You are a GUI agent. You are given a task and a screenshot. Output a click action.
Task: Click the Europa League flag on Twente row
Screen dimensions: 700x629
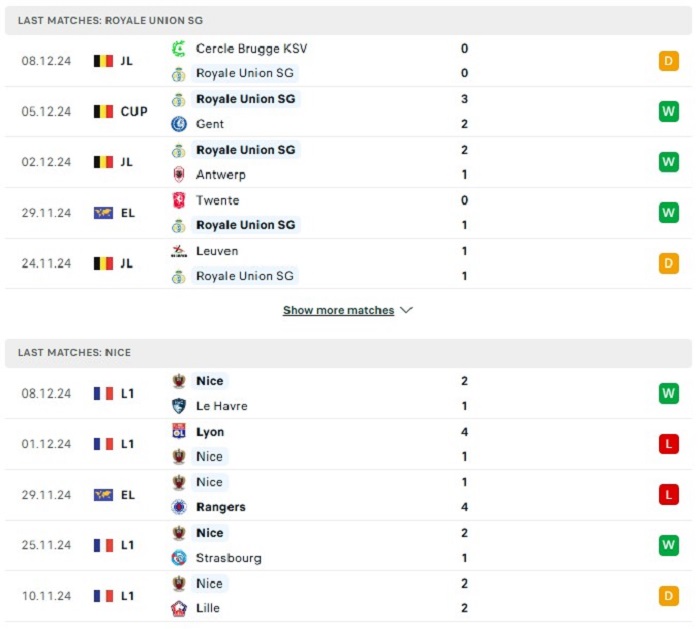[103, 212]
